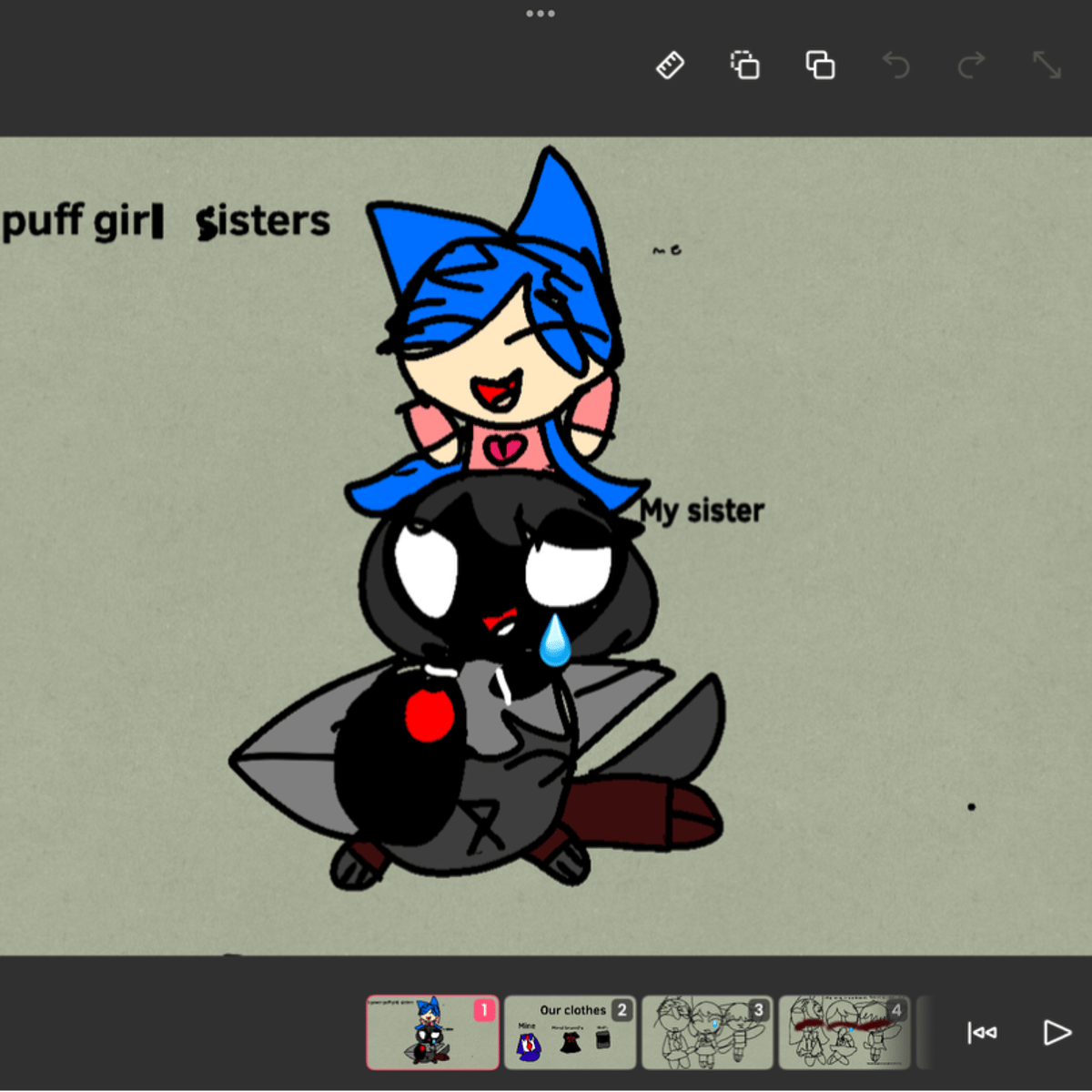Select the partially visible fifth frame

[924, 1032]
